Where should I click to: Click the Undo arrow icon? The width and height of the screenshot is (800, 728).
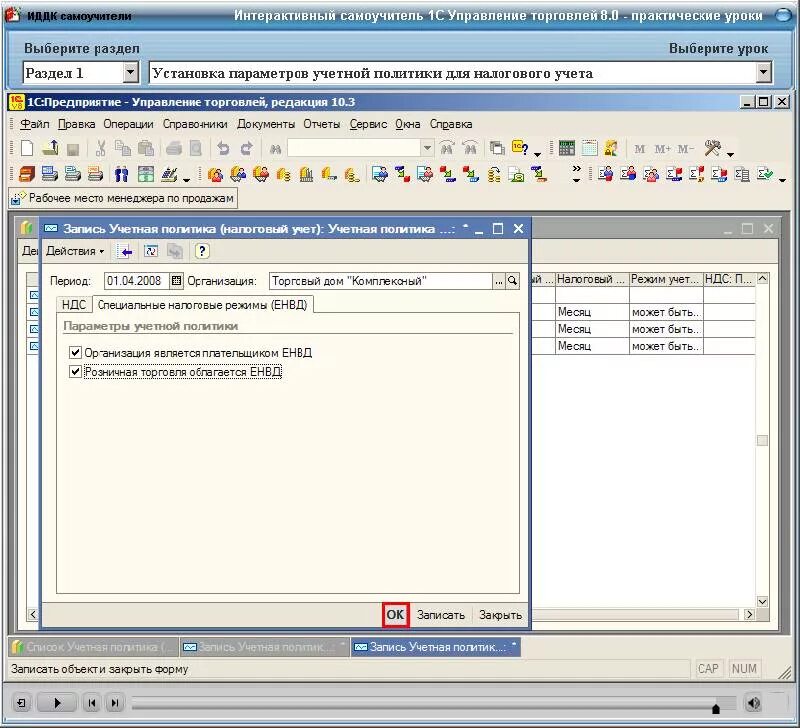[223, 148]
